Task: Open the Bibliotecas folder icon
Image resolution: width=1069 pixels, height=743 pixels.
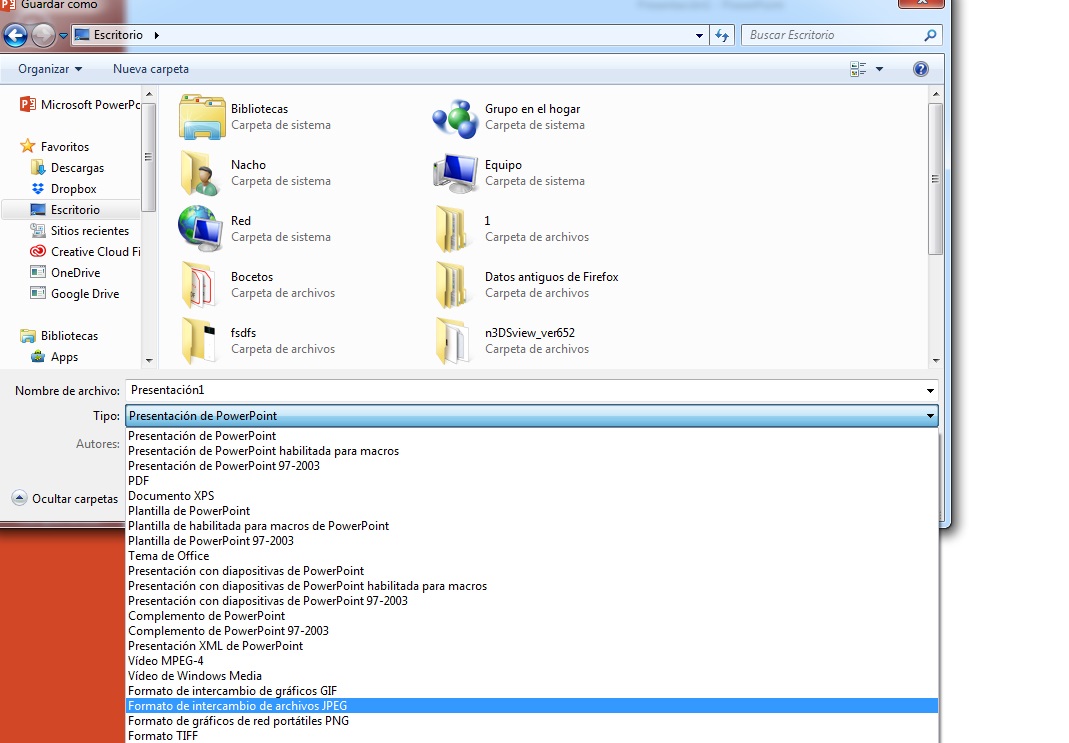Action: 202,117
